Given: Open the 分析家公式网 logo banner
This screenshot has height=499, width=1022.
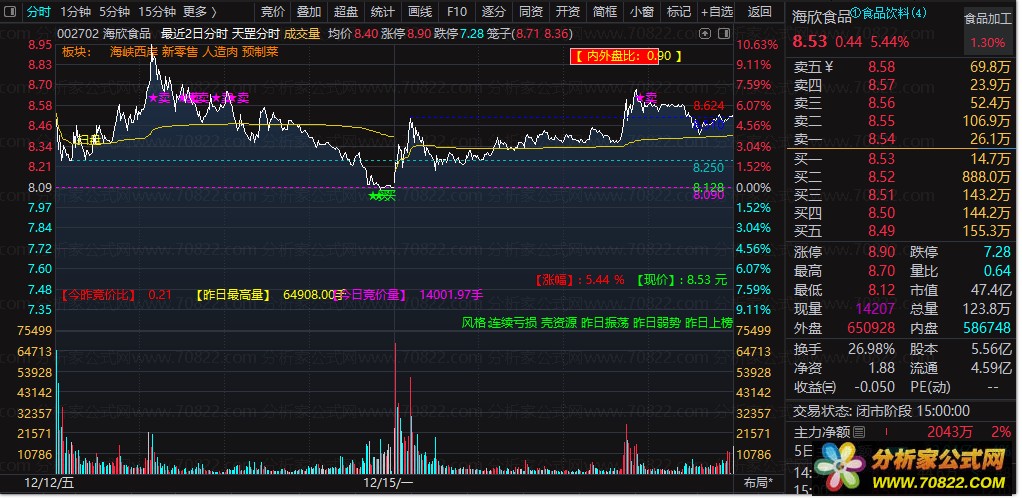Looking at the screenshot, I should pos(910,468).
